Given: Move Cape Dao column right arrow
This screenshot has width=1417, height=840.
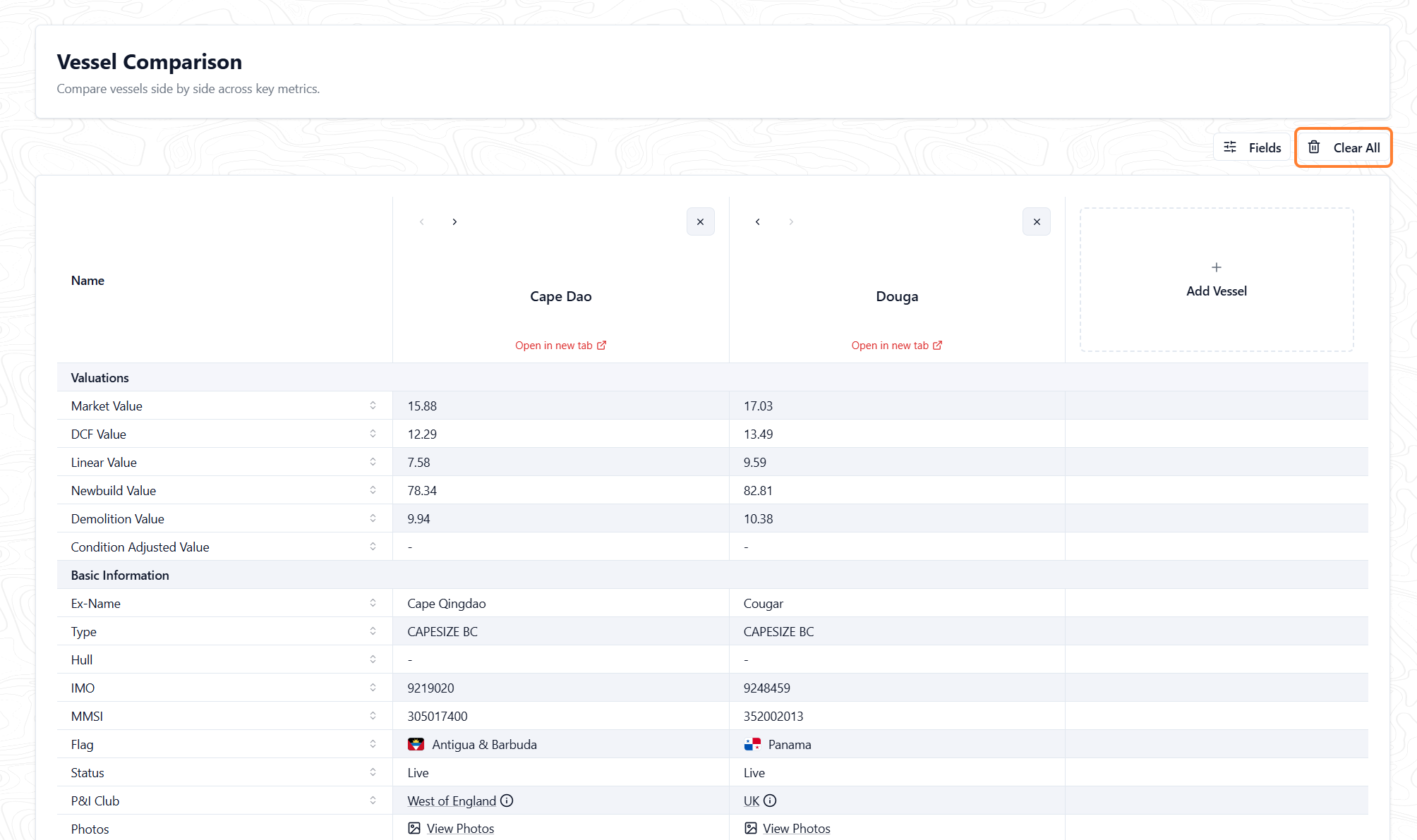Looking at the screenshot, I should coord(454,221).
